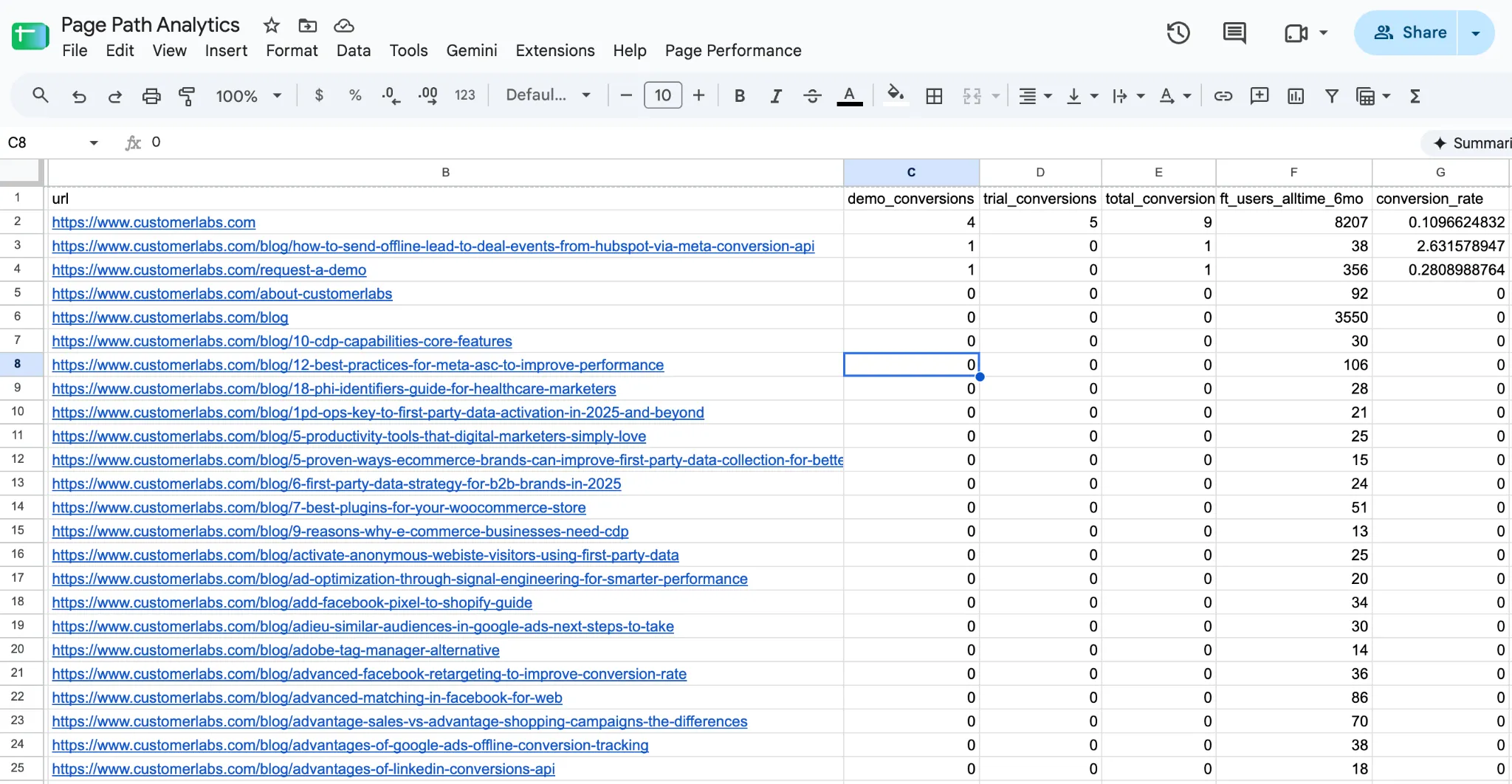Start a Meet call camera icon
This screenshot has width=1512, height=784.
(1296, 33)
